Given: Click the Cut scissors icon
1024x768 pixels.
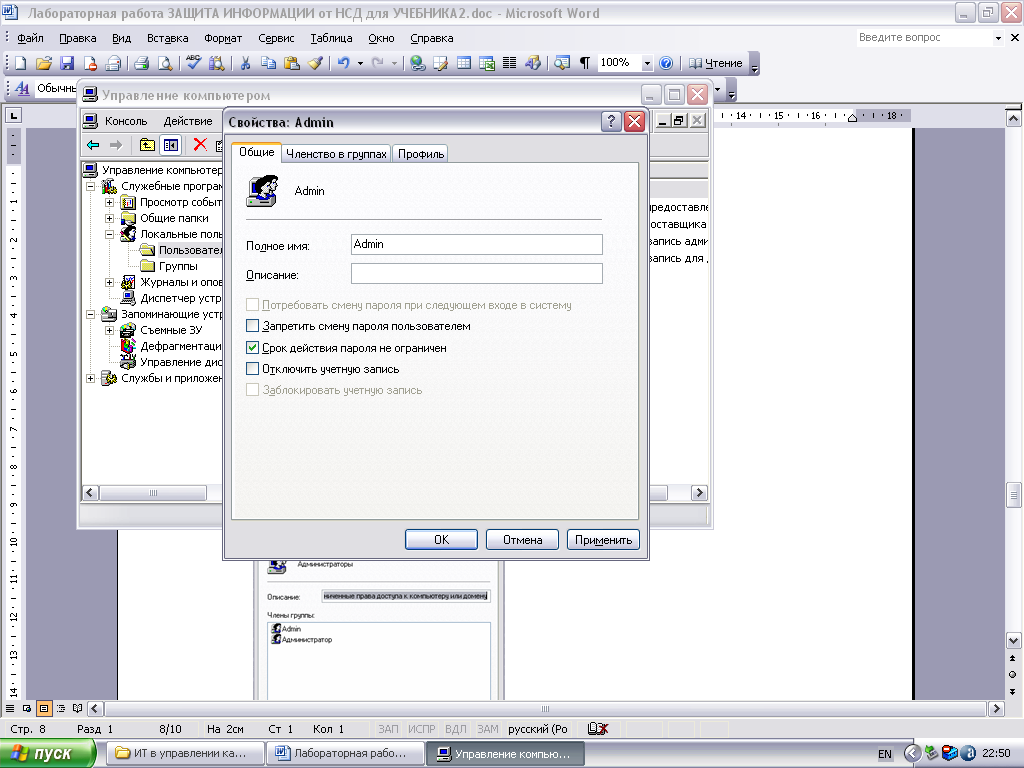Looking at the screenshot, I should [x=246, y=63].
